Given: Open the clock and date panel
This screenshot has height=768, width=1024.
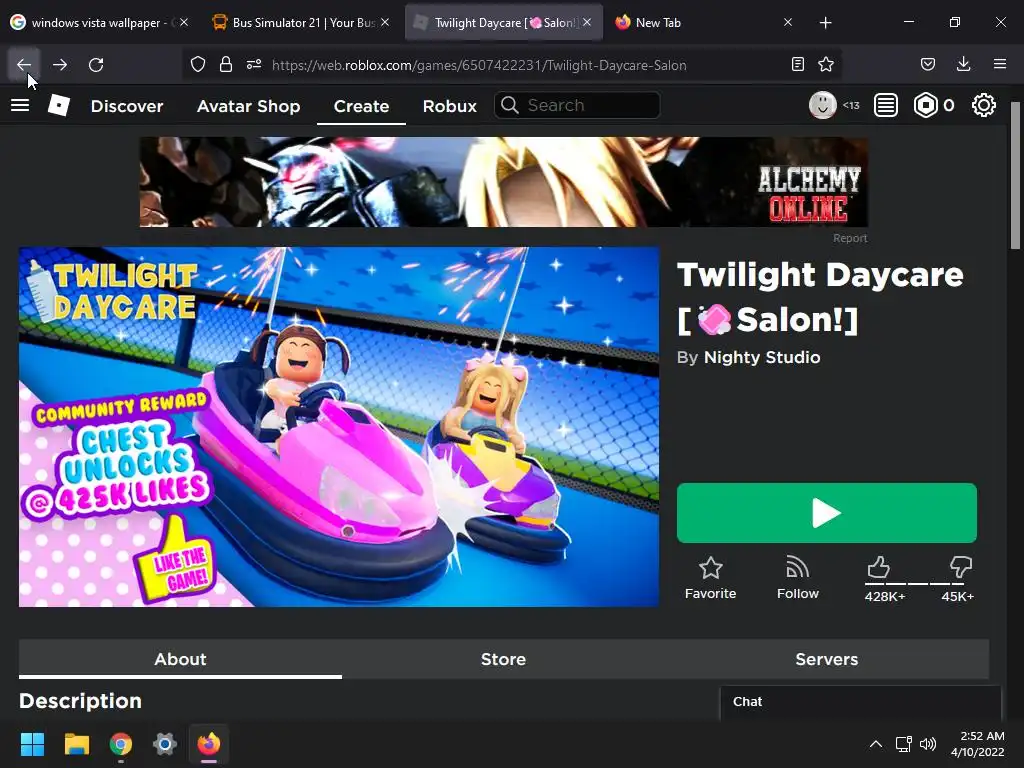Looking at the screenshot, I should [978, 744].
